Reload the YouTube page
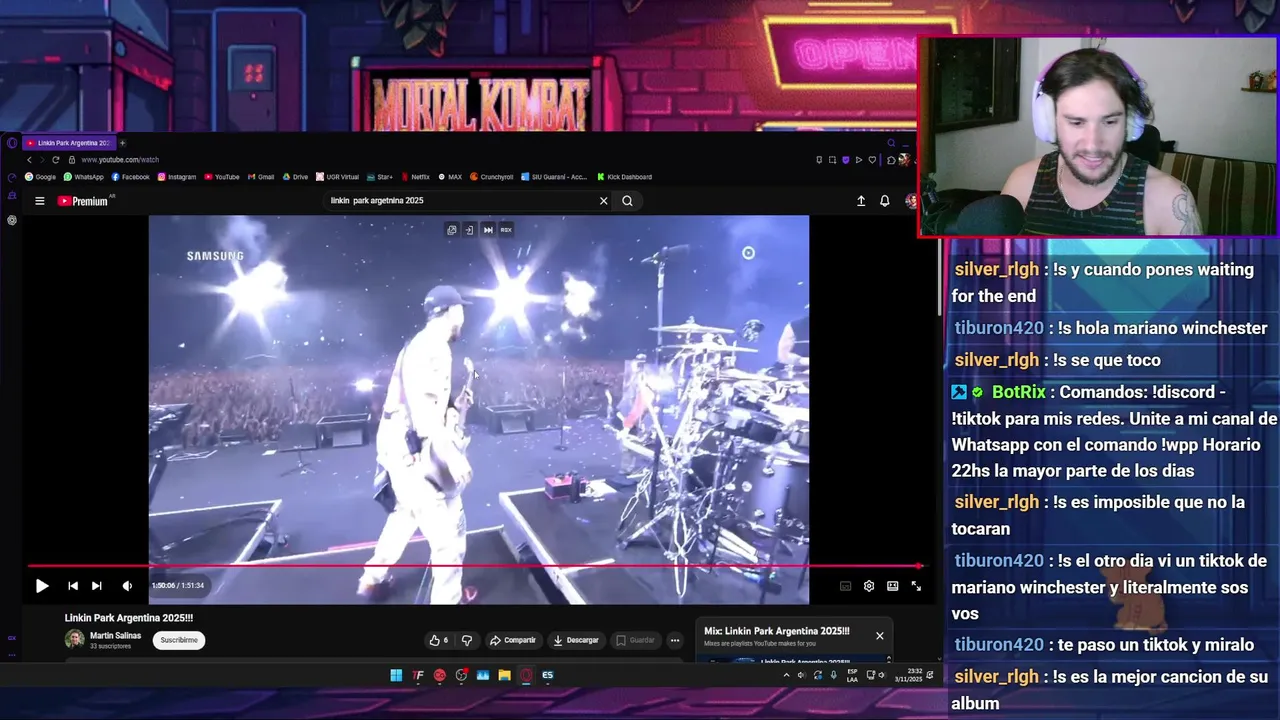Viewport: 1280px width, 720px height. 56,160
